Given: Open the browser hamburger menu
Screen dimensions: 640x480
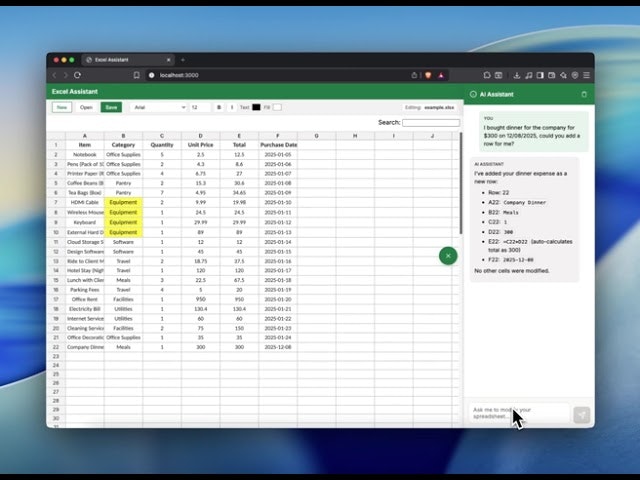Looking at the screenshot, I should 586,75.
